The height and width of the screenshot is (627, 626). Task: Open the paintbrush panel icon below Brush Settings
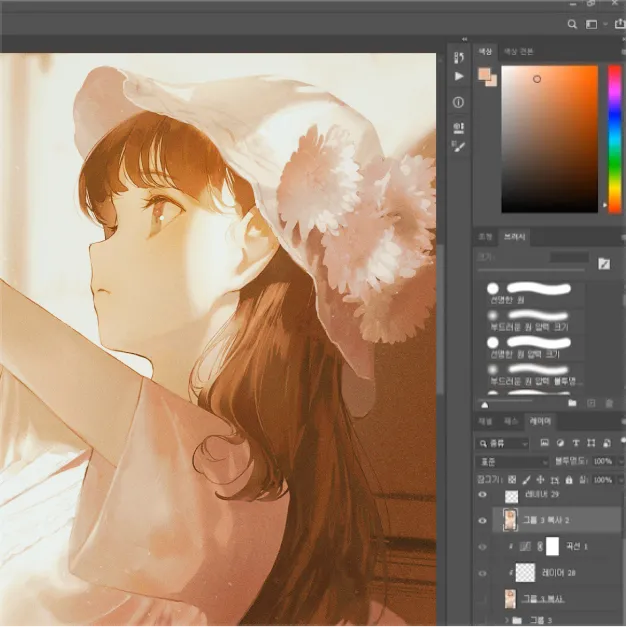coord(459,146)
